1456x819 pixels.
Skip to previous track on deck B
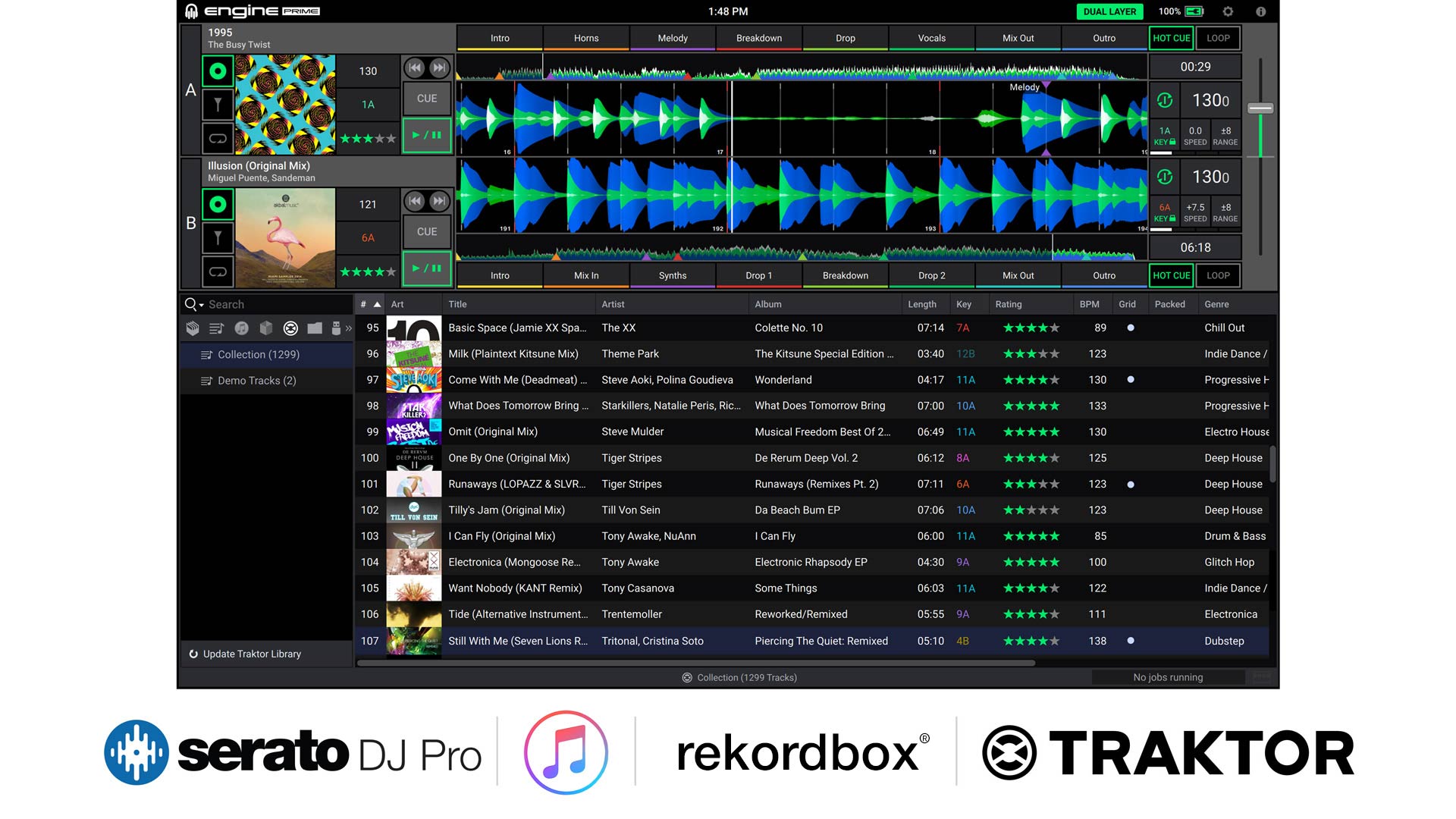415,201
